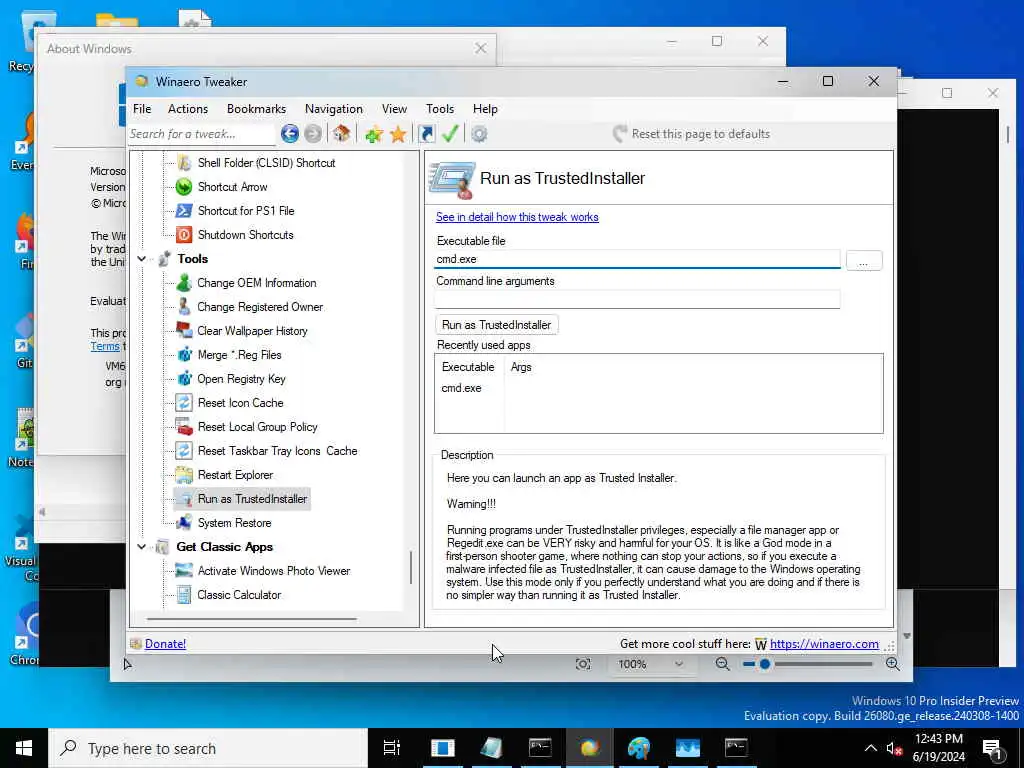
Task: Click the System Restore icon
Action: pos(184,522)
